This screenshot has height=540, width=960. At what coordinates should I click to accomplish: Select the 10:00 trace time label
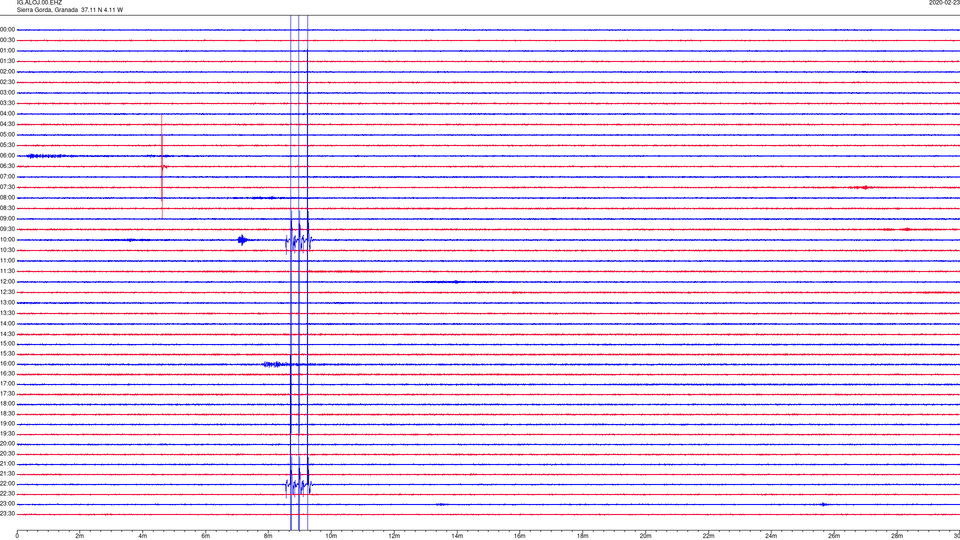(x=7, y=239)
